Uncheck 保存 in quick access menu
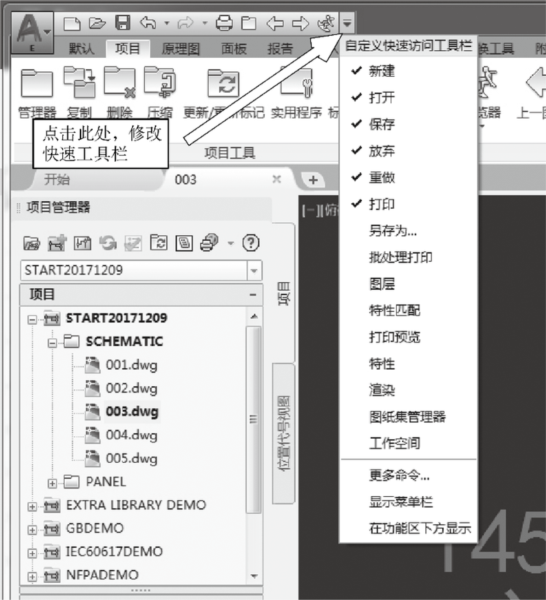 (x=408, y=124)
